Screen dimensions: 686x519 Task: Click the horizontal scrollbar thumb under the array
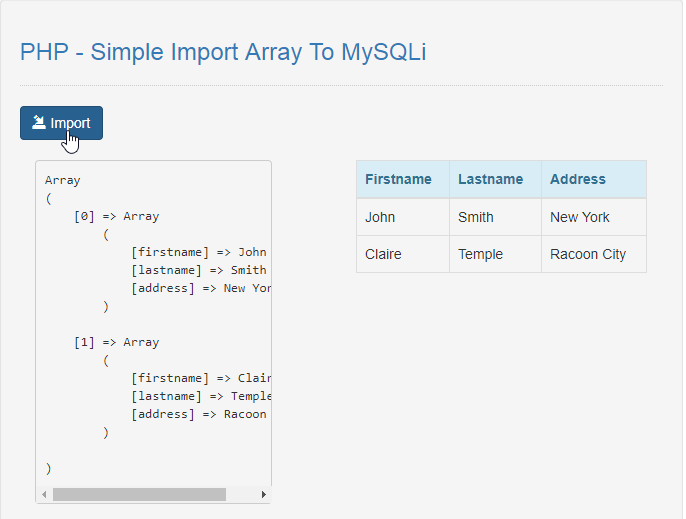point(139,494)
